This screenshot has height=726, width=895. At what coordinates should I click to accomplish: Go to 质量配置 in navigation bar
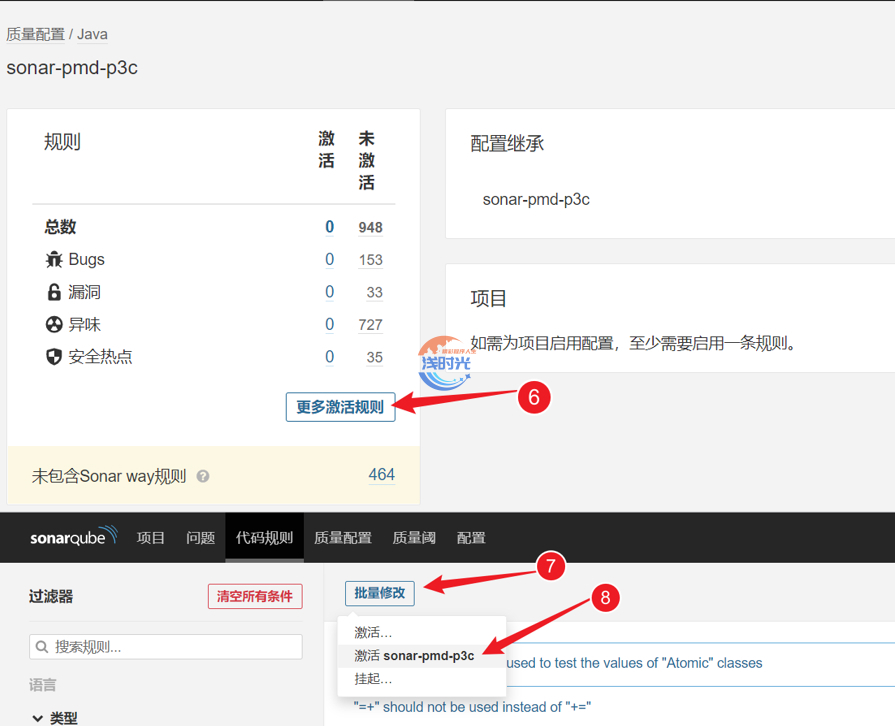pyautogui.click(x=343, y=538)
